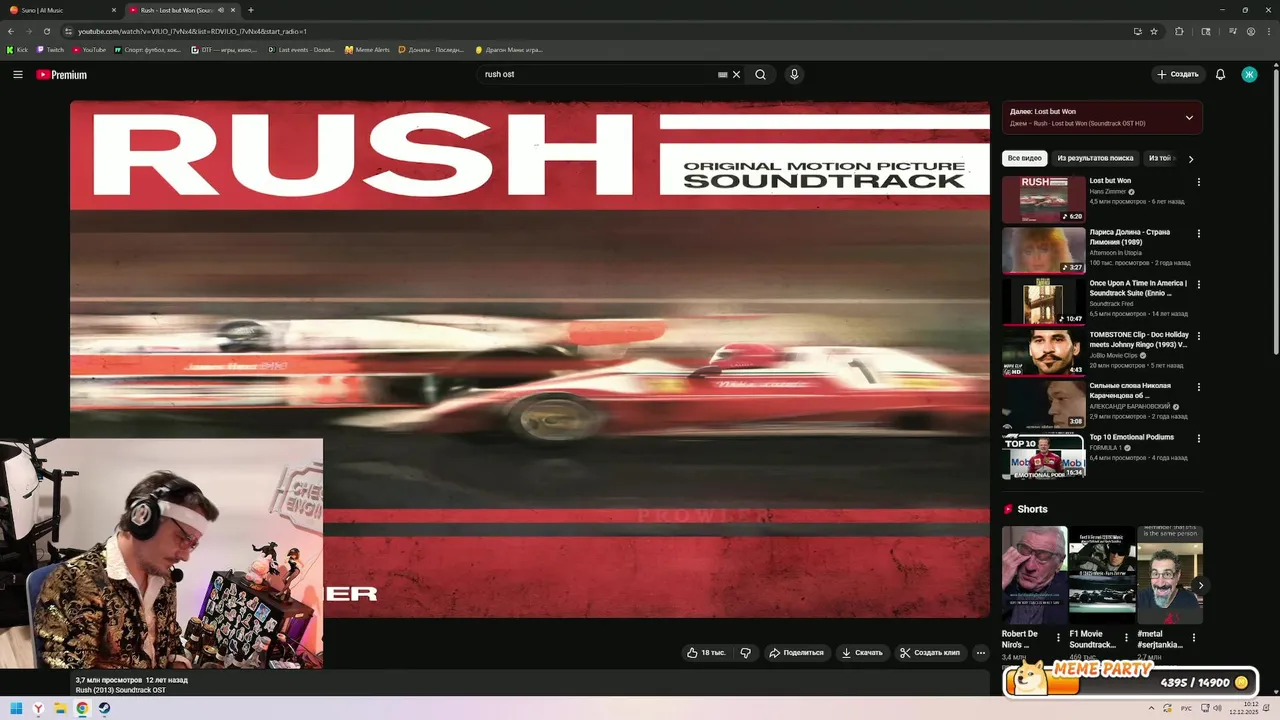The image size is (1280, 720).
Task: Bookmark this page with the star icon
Action: (x=1154, y=31)
